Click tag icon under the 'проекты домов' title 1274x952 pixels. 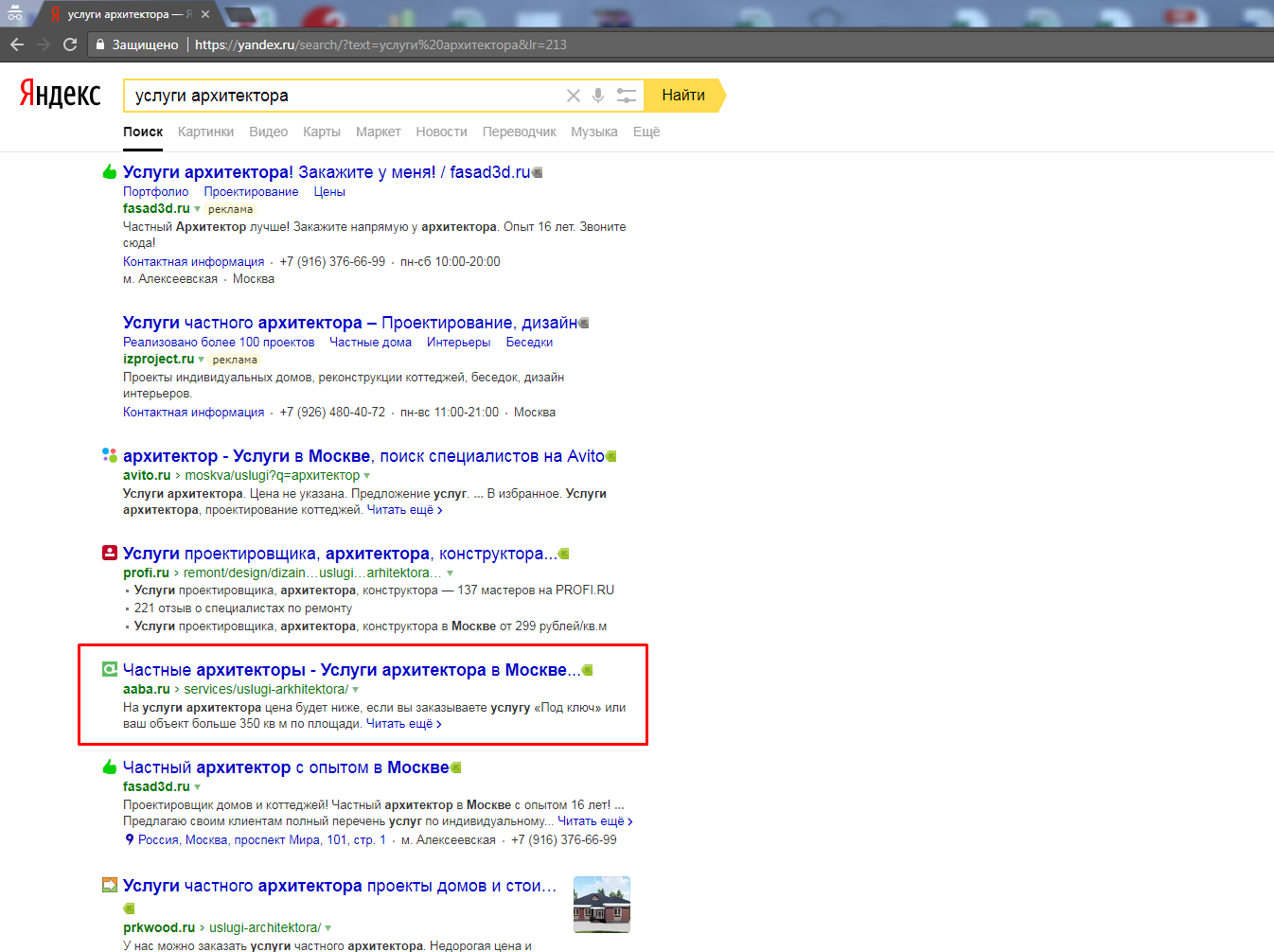click(130, 908)
